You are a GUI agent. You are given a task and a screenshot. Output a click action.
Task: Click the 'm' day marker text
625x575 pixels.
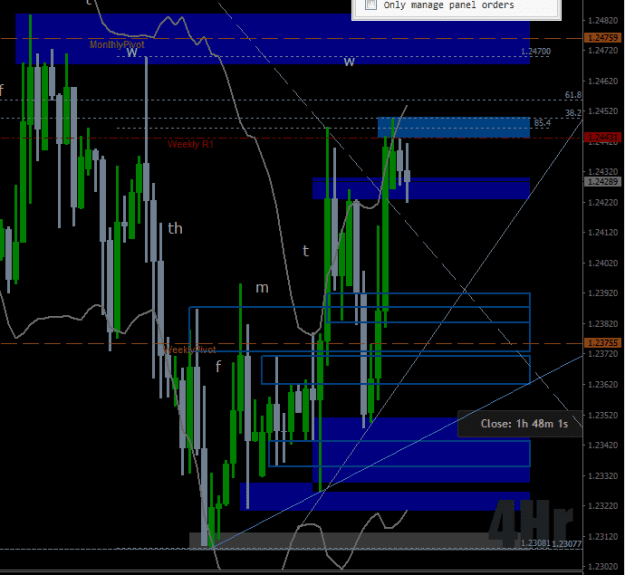(262, 288)
